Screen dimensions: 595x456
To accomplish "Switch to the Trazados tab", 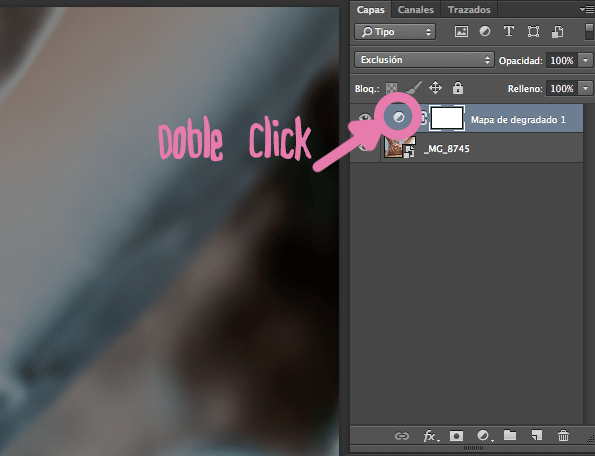I will pyautogui.click(x=469, y=9).
